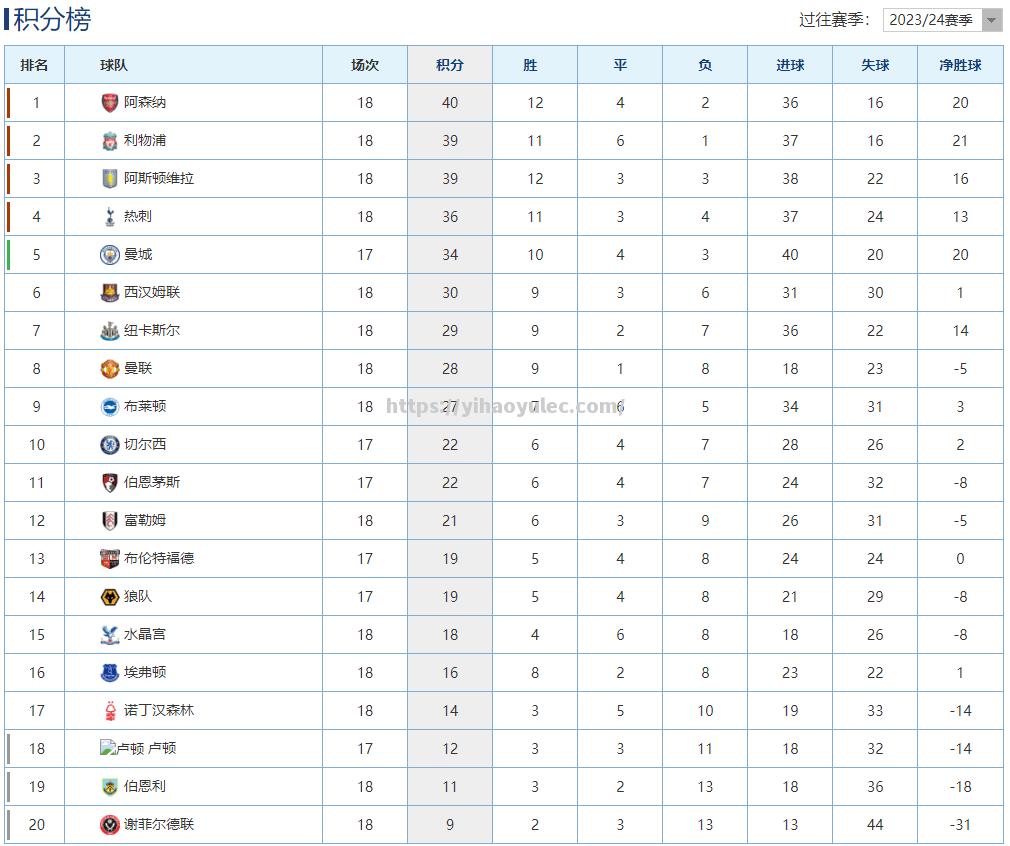Open the 布莱顿 team link
This screenshot has height=846, width=1010.
pos(145,407)
